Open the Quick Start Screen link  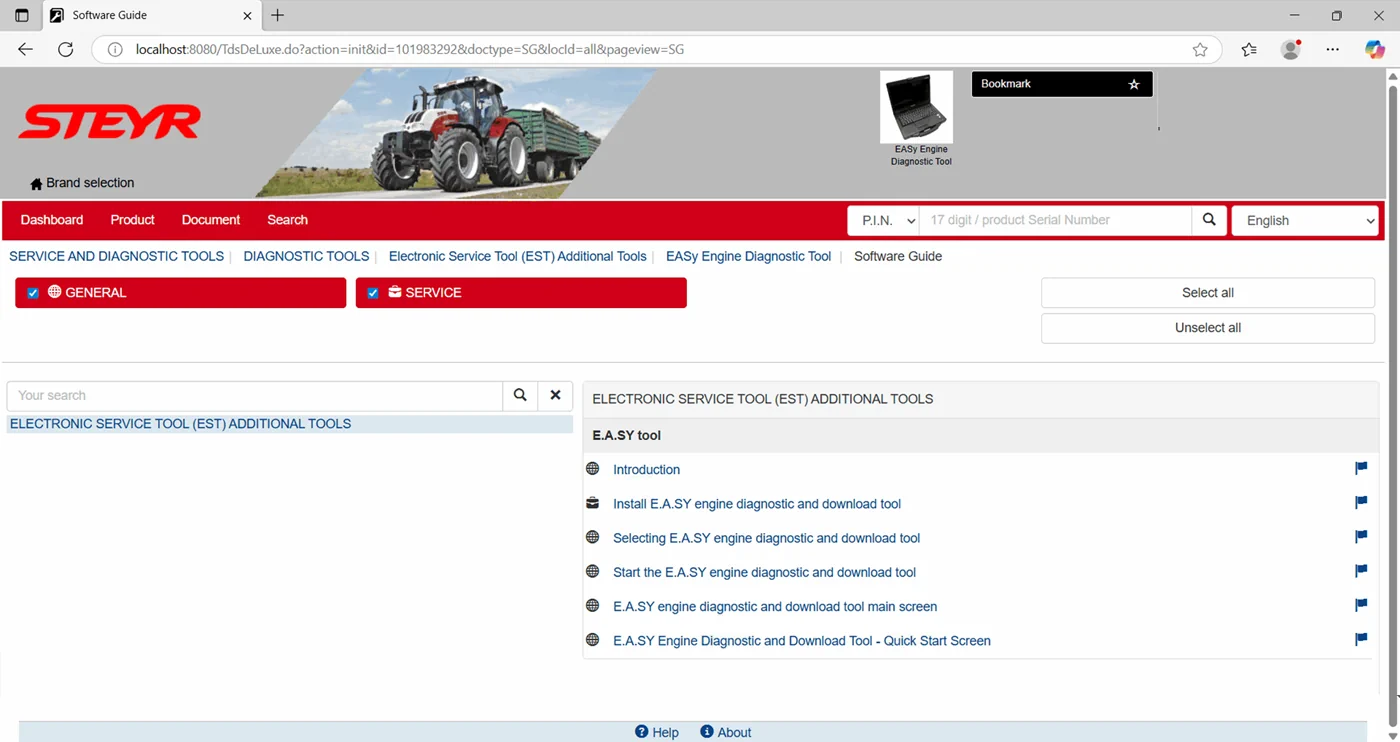tap(802, 641)
